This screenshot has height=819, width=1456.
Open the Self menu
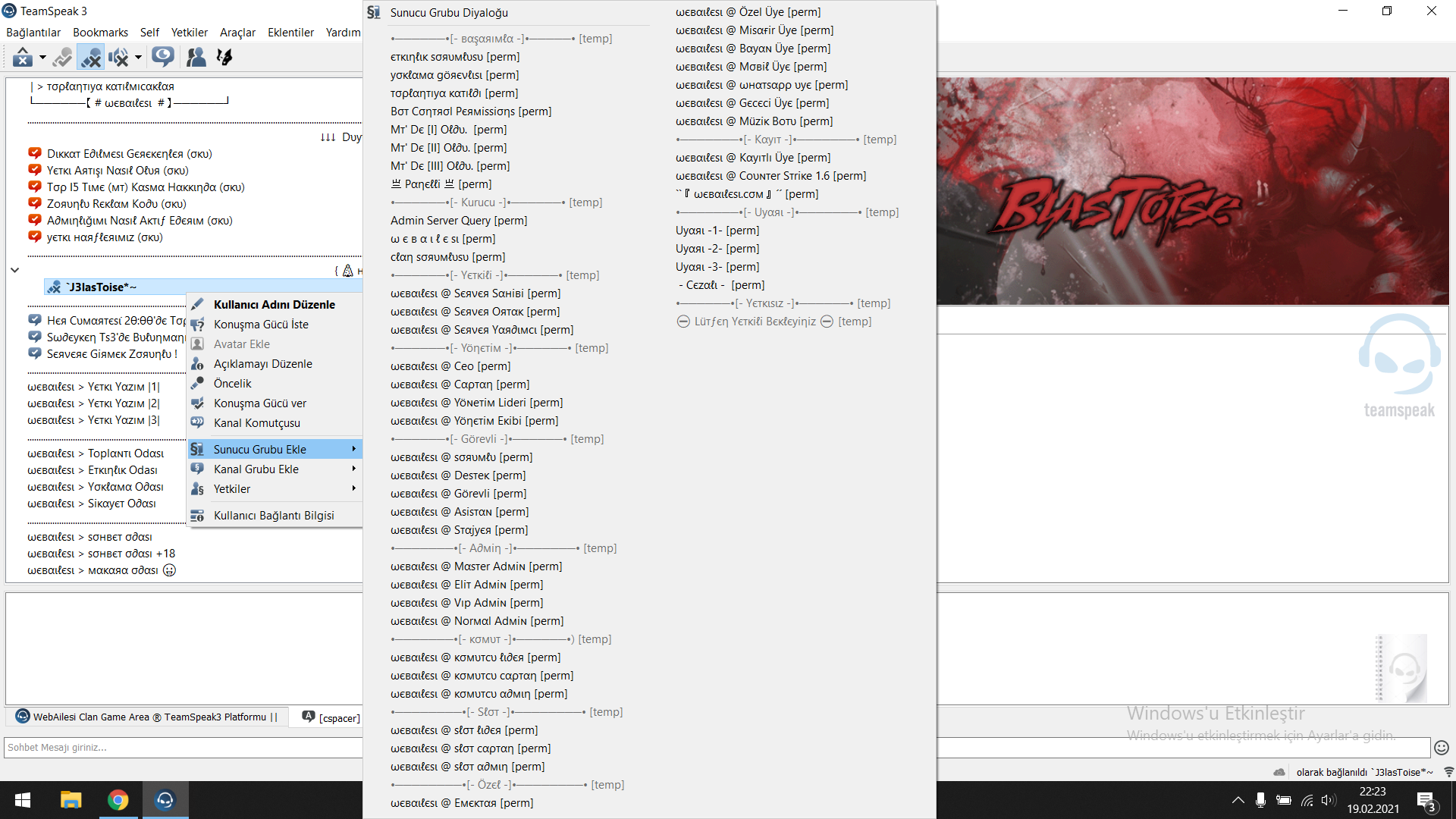149,33
